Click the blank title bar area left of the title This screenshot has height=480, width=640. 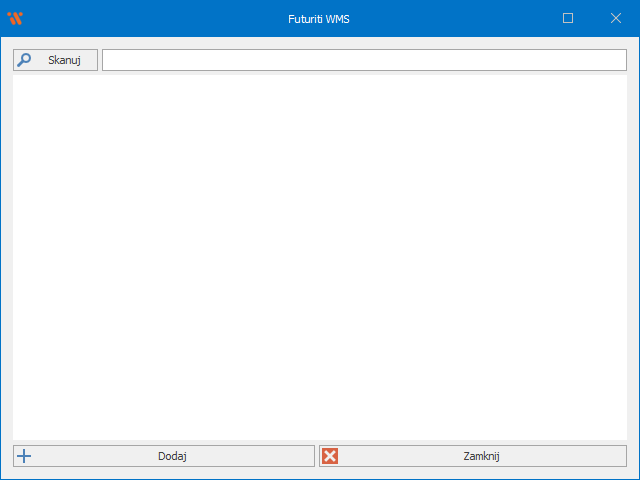pyautogui.click(x=150, y=18)
